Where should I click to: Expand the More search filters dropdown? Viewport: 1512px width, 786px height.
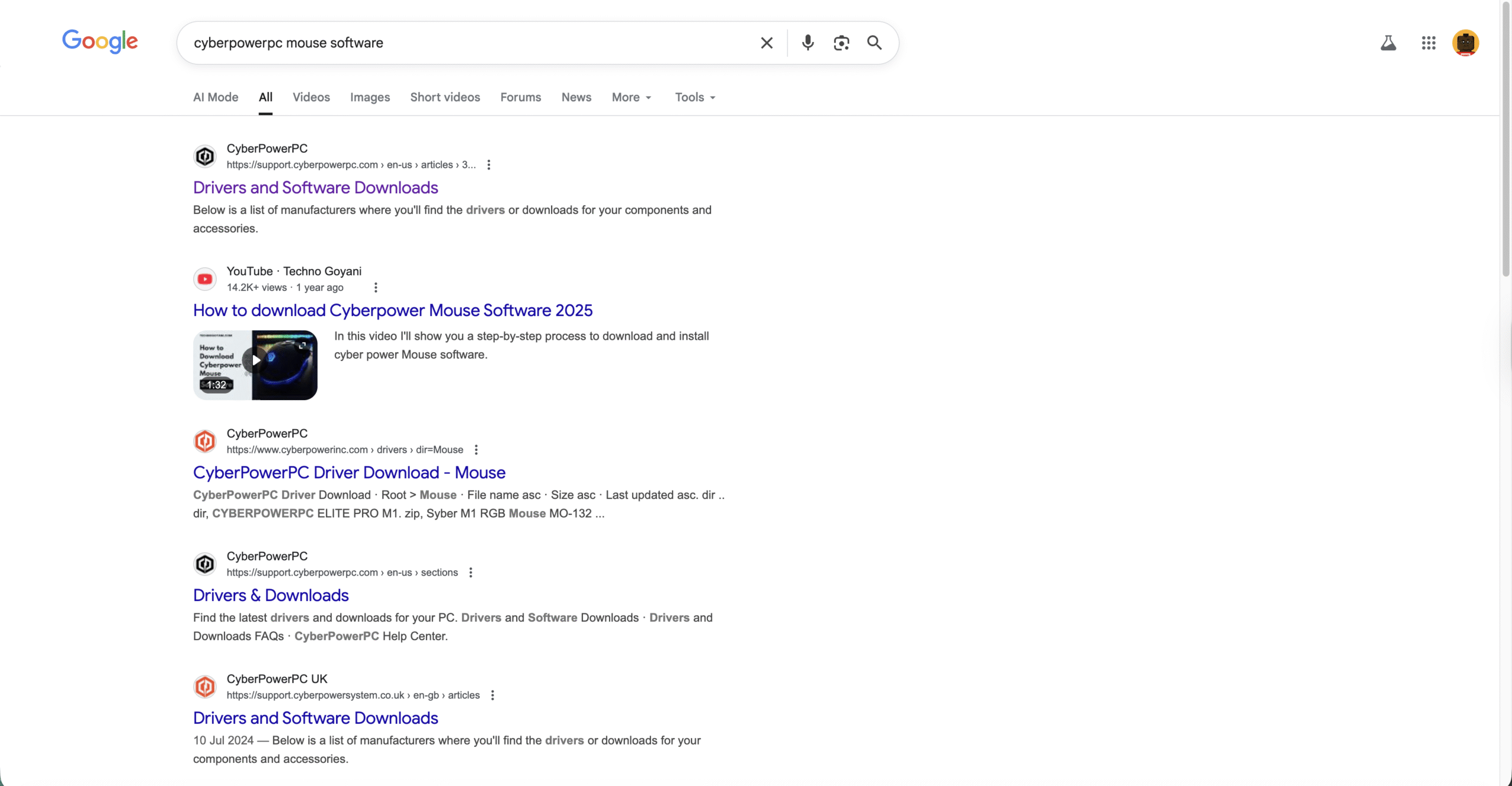pyautogui.click(x=631, y=98)
